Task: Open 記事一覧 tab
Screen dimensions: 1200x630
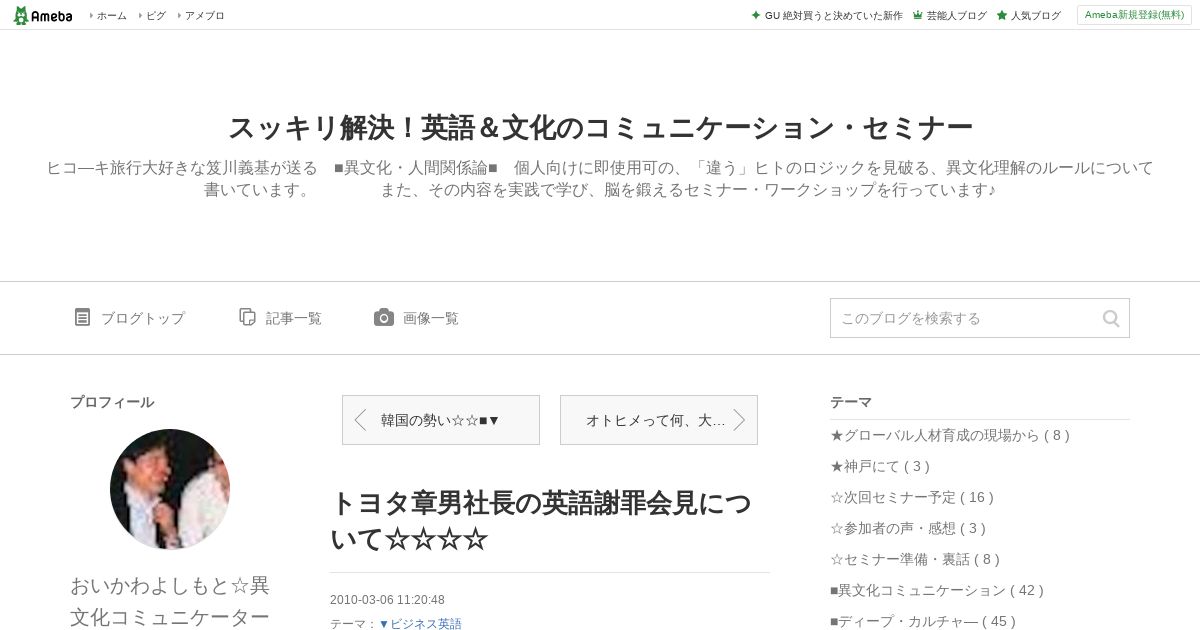Action: (x=294, y=318)
